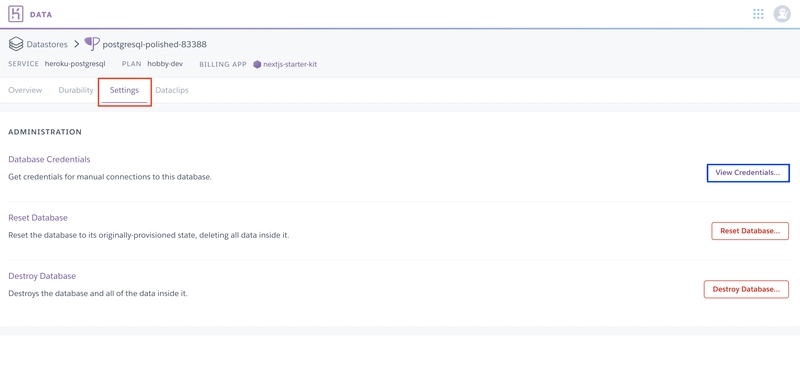The height and width of the screenshot is (366, 800).
Task: Click the Database Credentials heading
Action: (49, 159)
